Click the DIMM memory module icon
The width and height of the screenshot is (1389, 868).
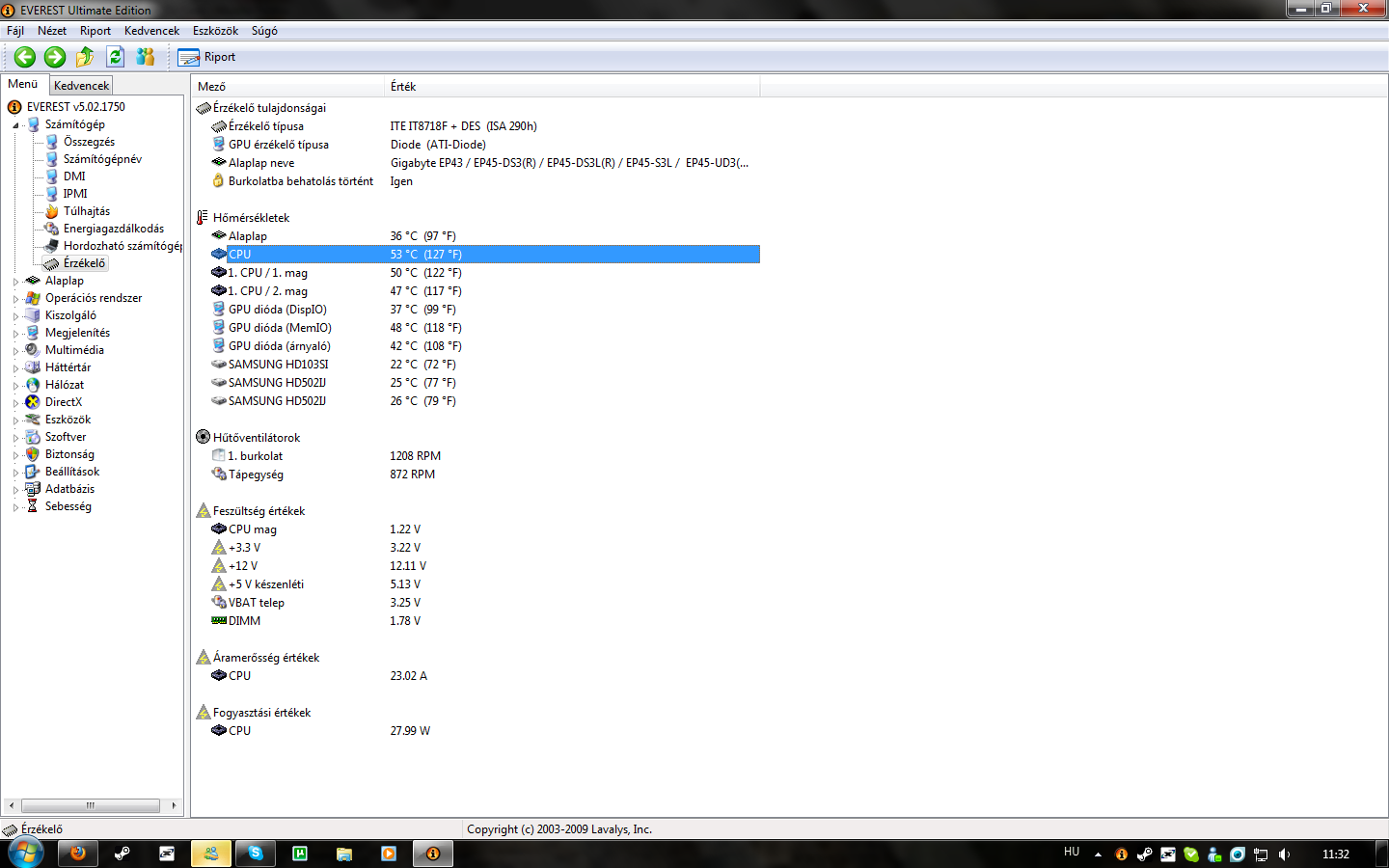tap(219, 621)
